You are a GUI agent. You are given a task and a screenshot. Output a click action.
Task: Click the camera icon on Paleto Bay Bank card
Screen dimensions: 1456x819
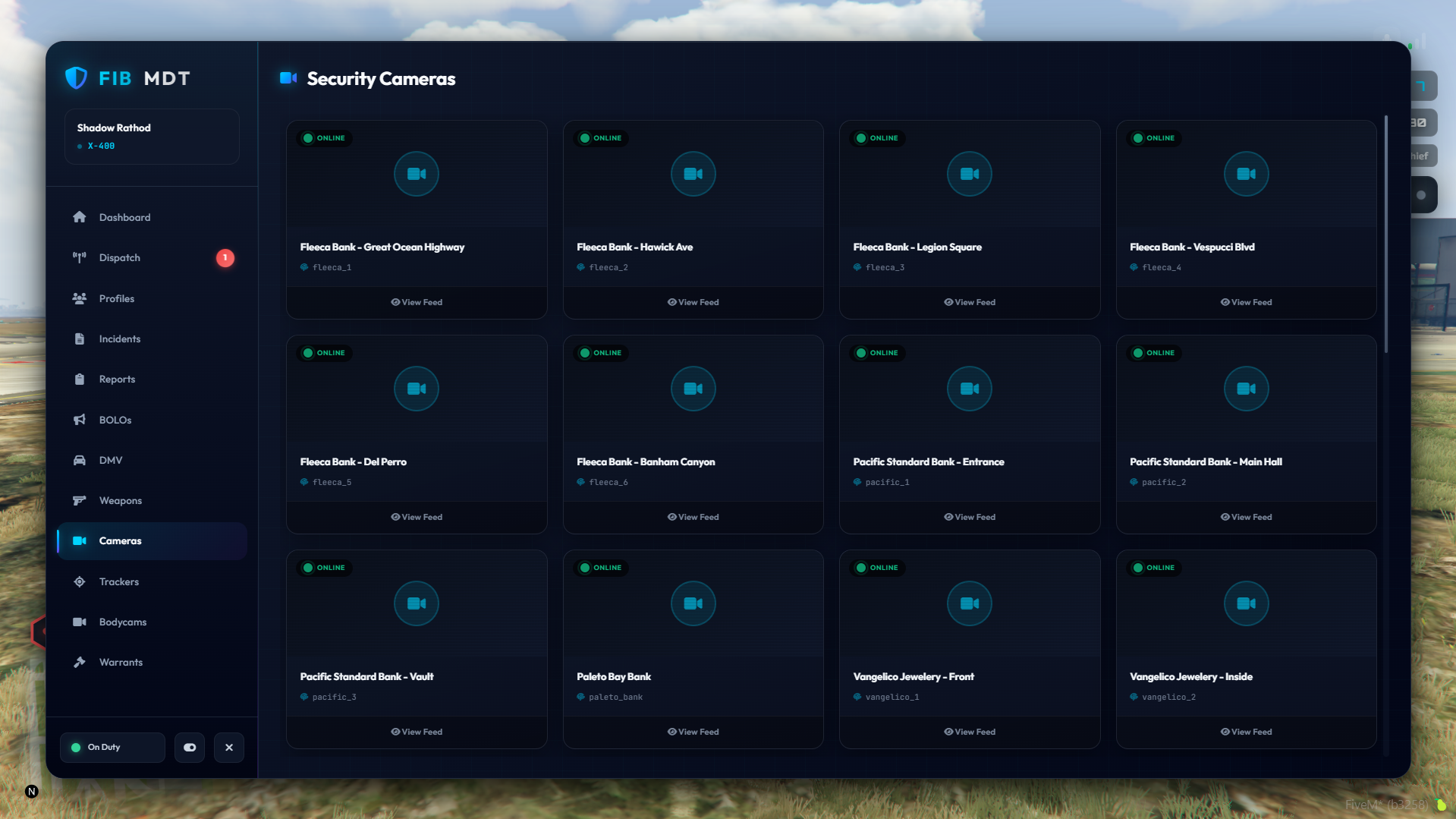click(x=693, y=603)
